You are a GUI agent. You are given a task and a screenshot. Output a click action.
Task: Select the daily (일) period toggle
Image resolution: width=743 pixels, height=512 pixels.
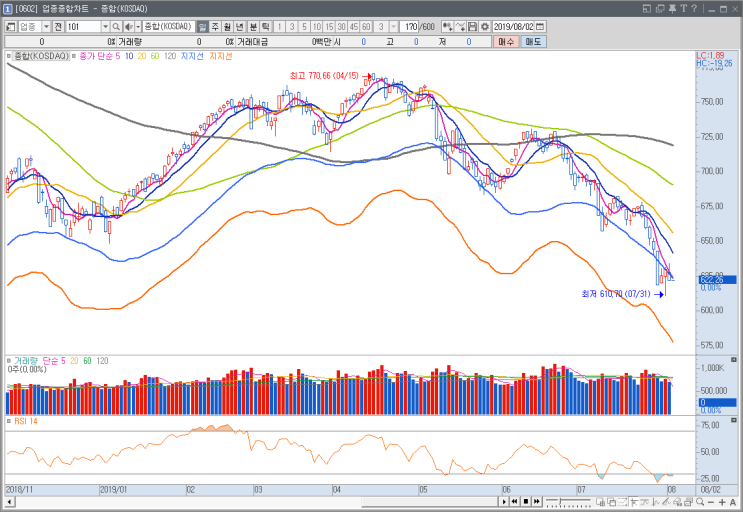202,27
